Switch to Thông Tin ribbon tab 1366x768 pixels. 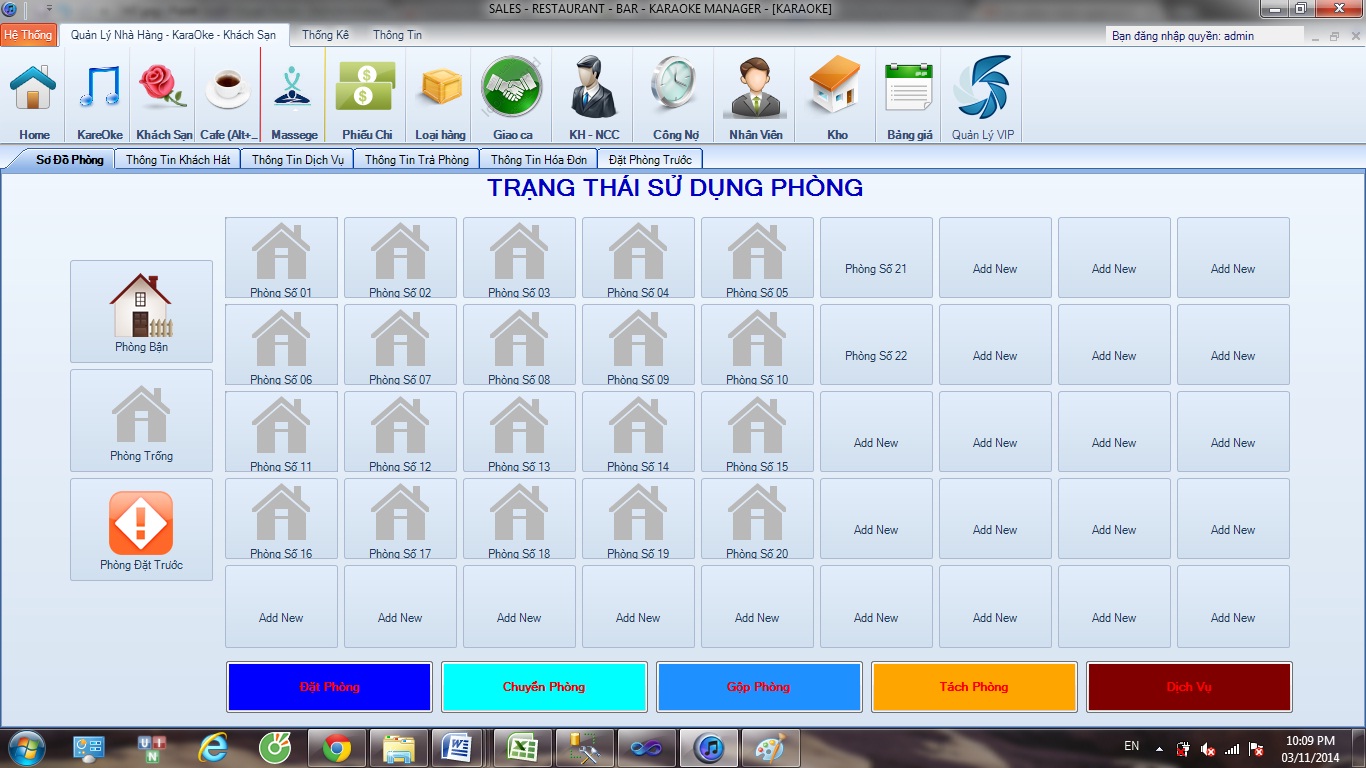pos(397,35)
